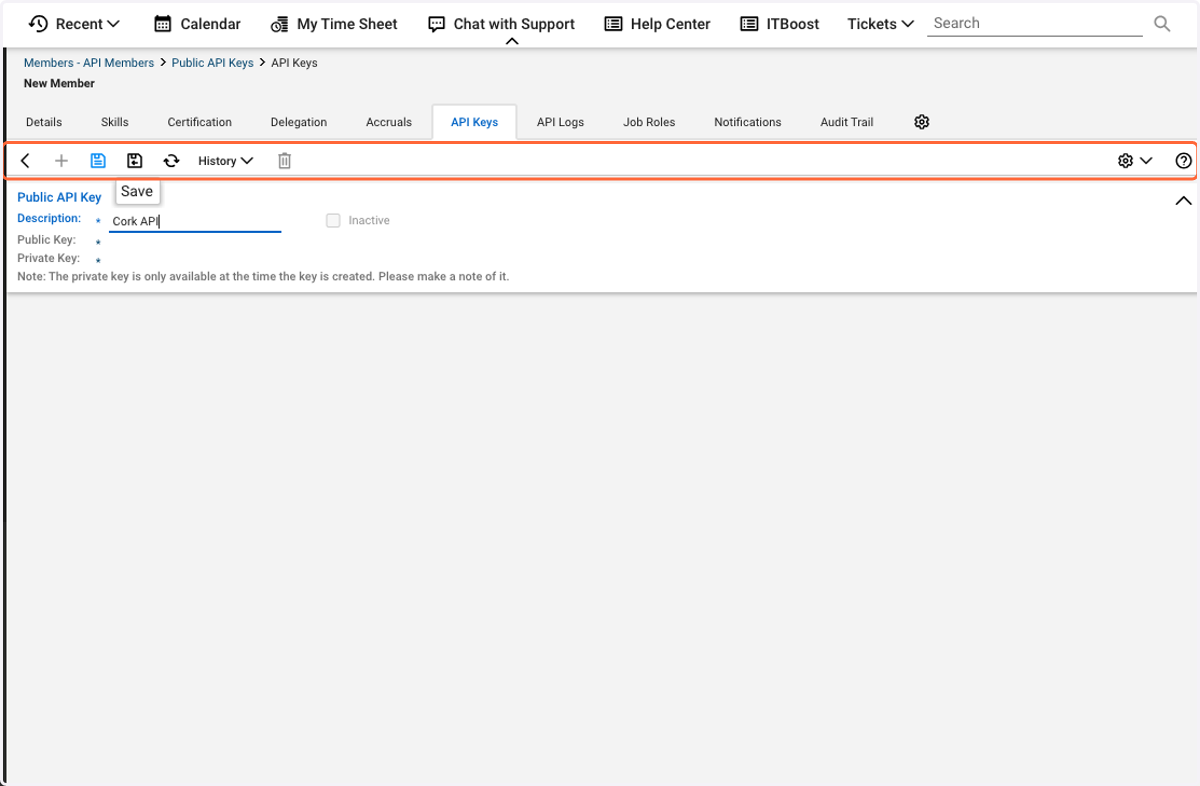Open ITBoost
1200x786 pixels.
tap(780, 24)
